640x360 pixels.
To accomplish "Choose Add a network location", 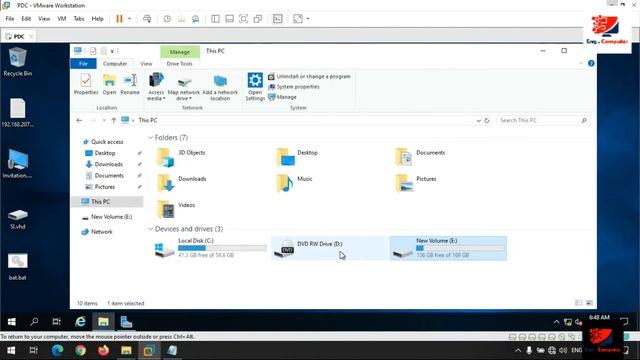I will tap(220, 88).
